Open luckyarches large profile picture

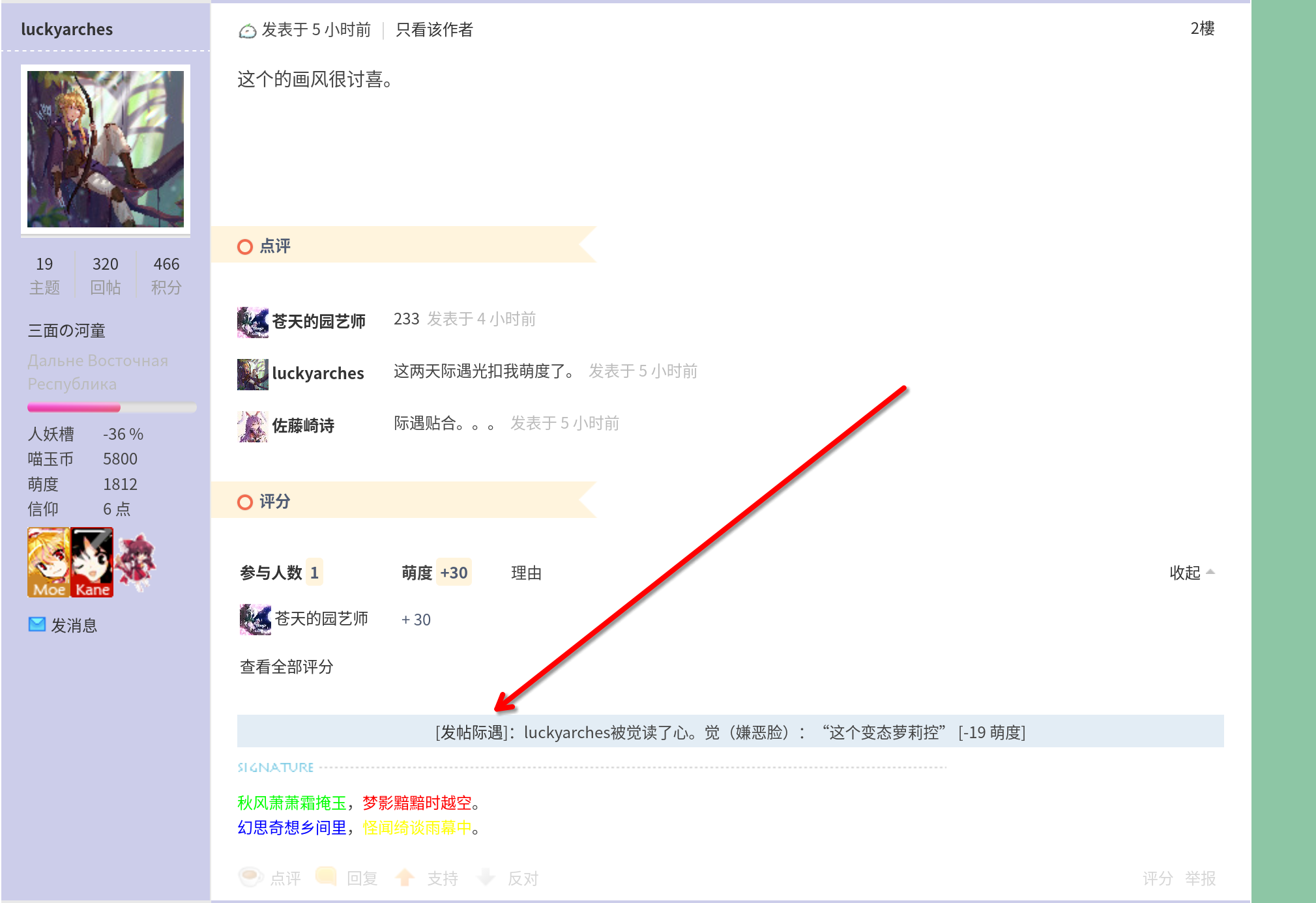(x=106, y=149)
